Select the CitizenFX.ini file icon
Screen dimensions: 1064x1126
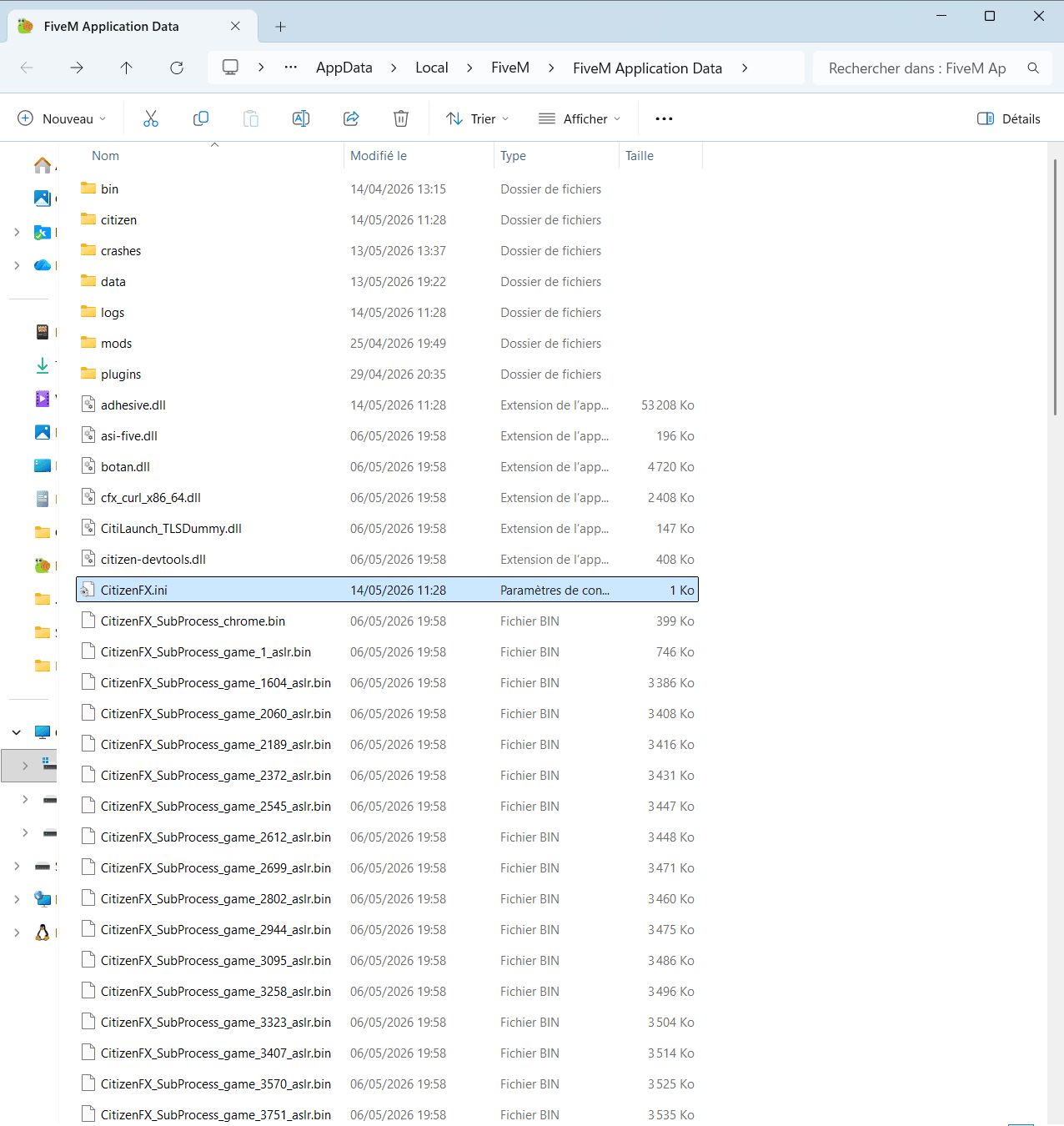click(x=88, y=590)
